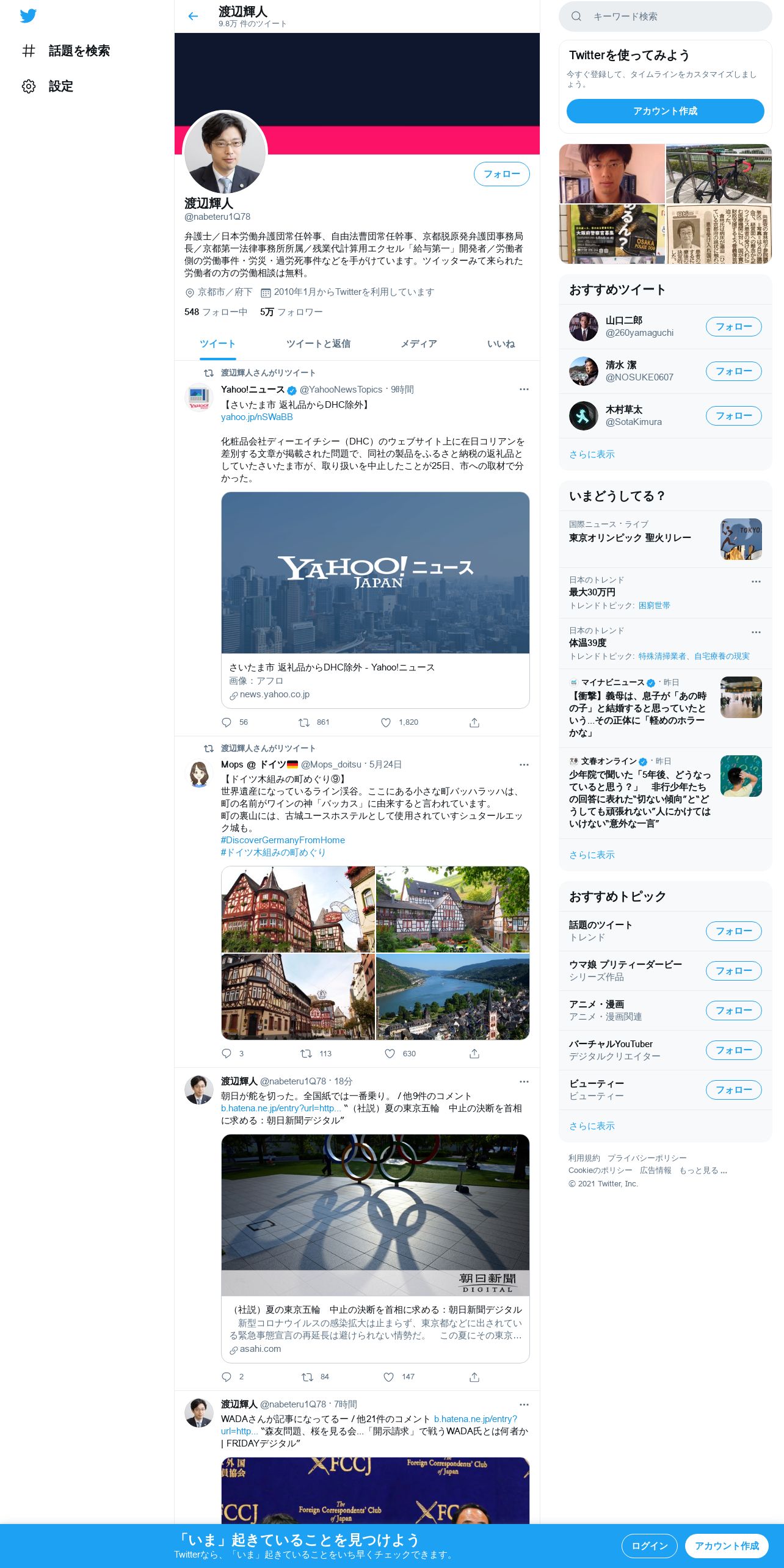Expand さらに表示 under おすすめトピック
Screen dimensions: 784x1568
tap(592, 1126)
